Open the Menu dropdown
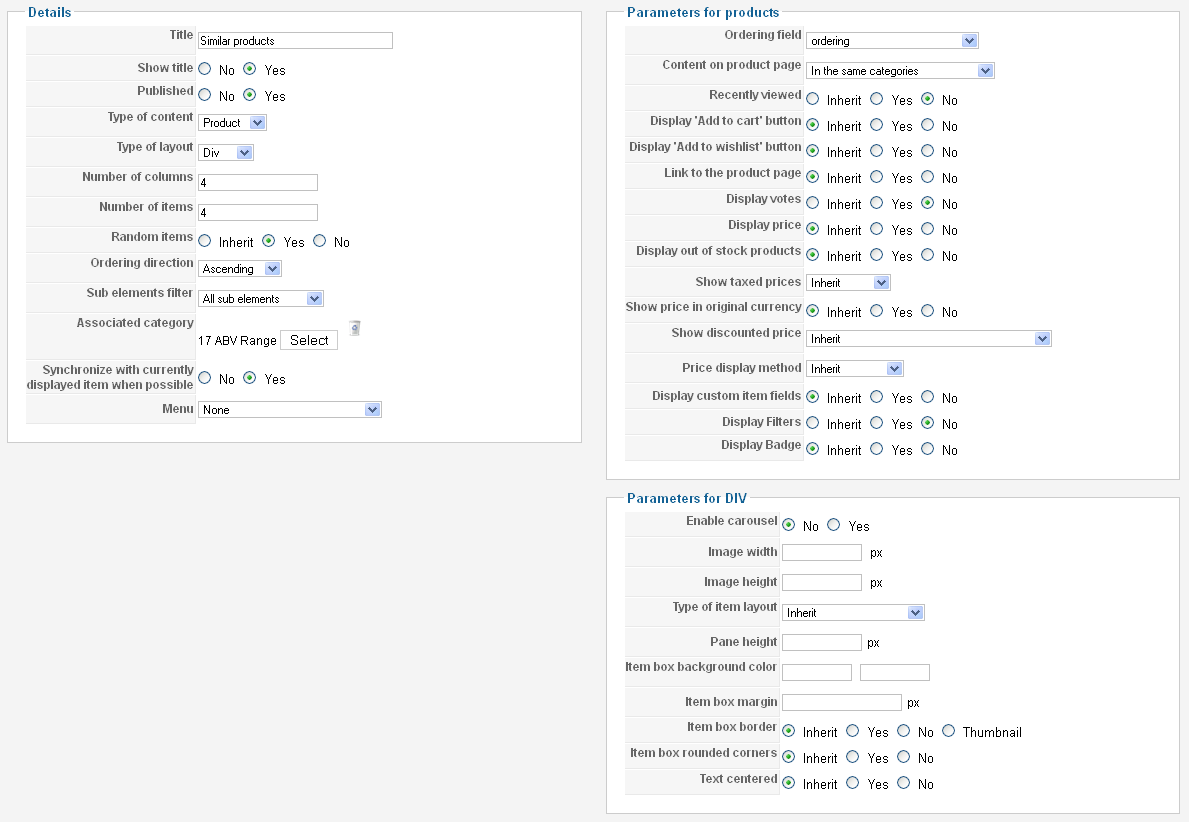 coord(290,410)
